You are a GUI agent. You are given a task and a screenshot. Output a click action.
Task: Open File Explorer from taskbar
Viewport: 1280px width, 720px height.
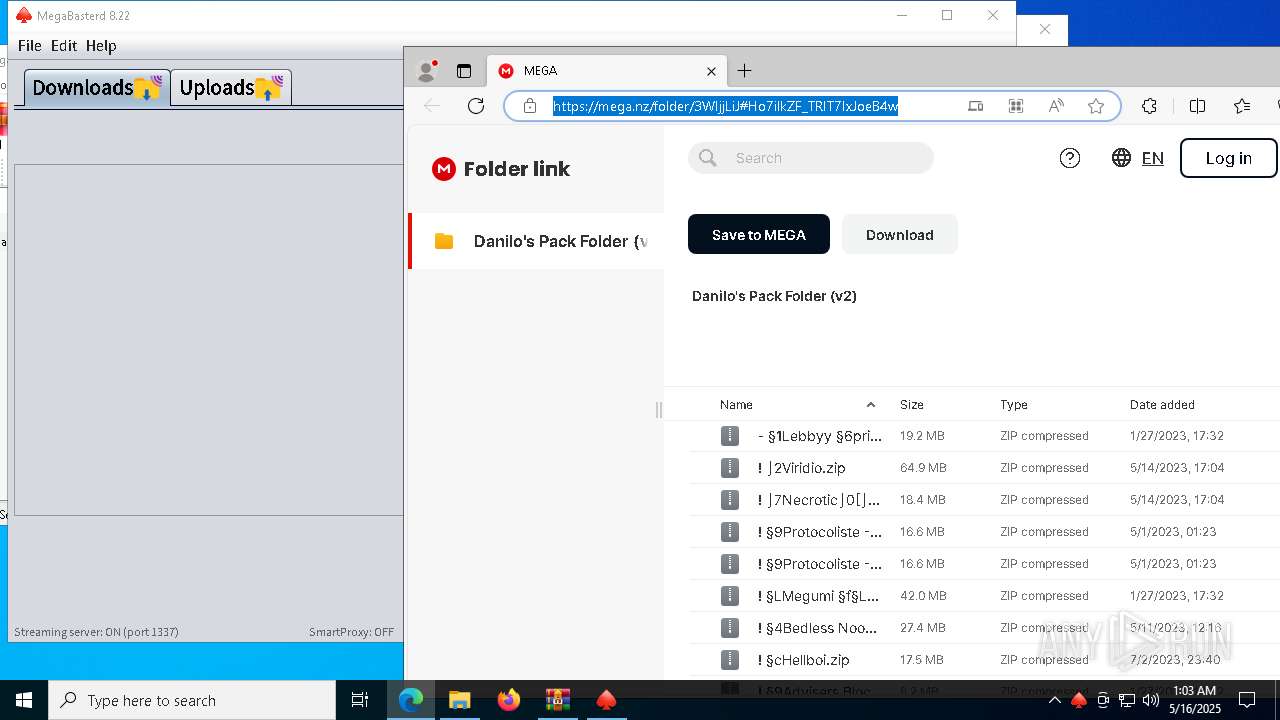pos(459,700)
